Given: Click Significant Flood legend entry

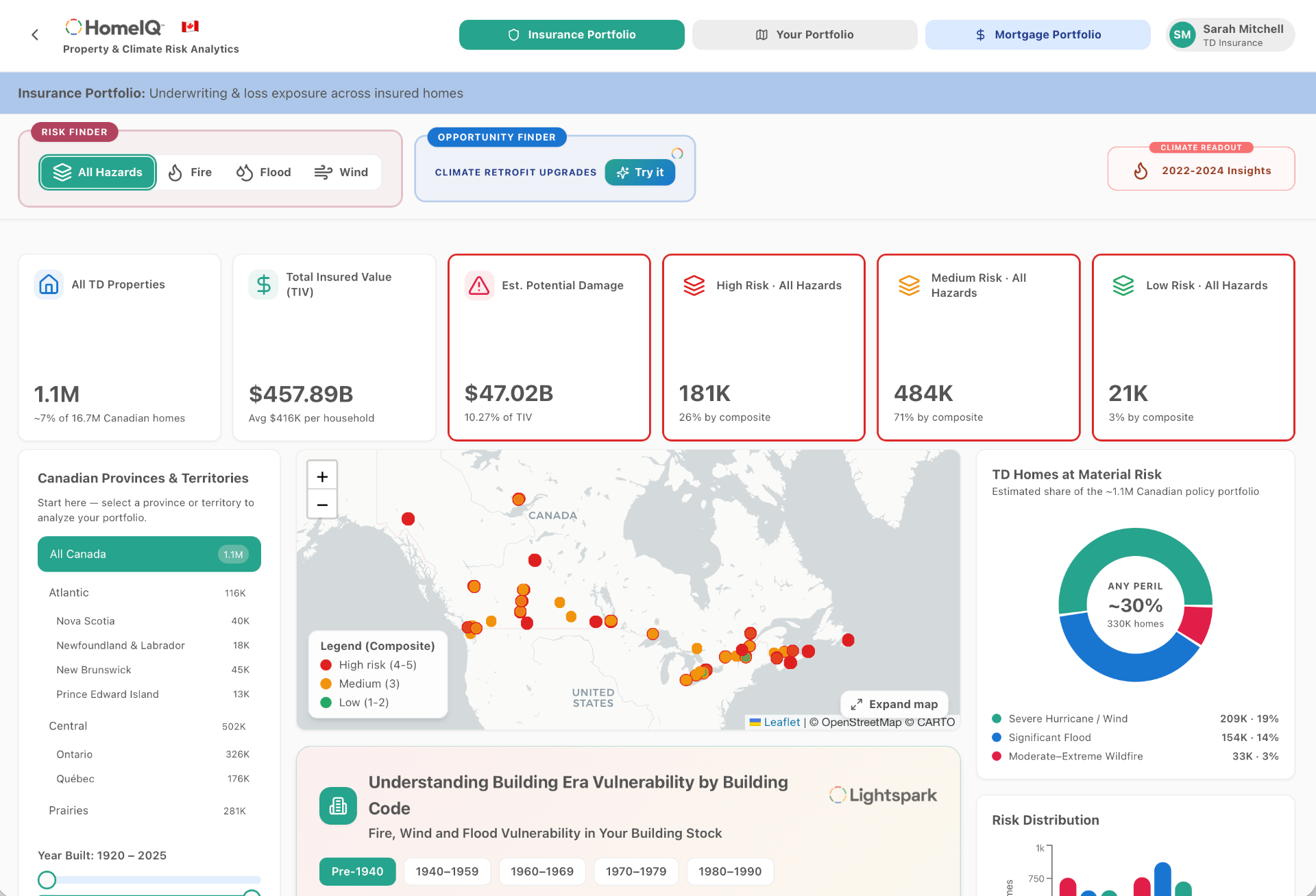Looking at the screenshot, I should click(1135, 738).
